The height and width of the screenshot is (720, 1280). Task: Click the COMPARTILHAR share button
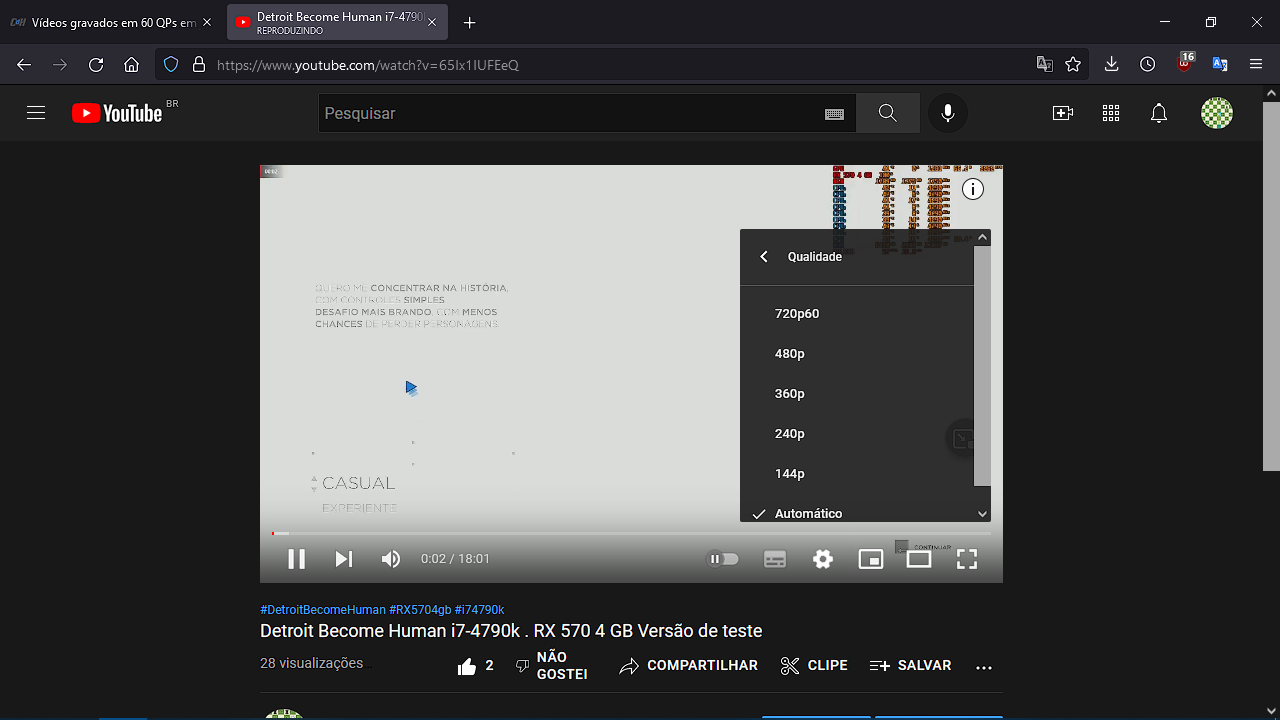[688, 666]
